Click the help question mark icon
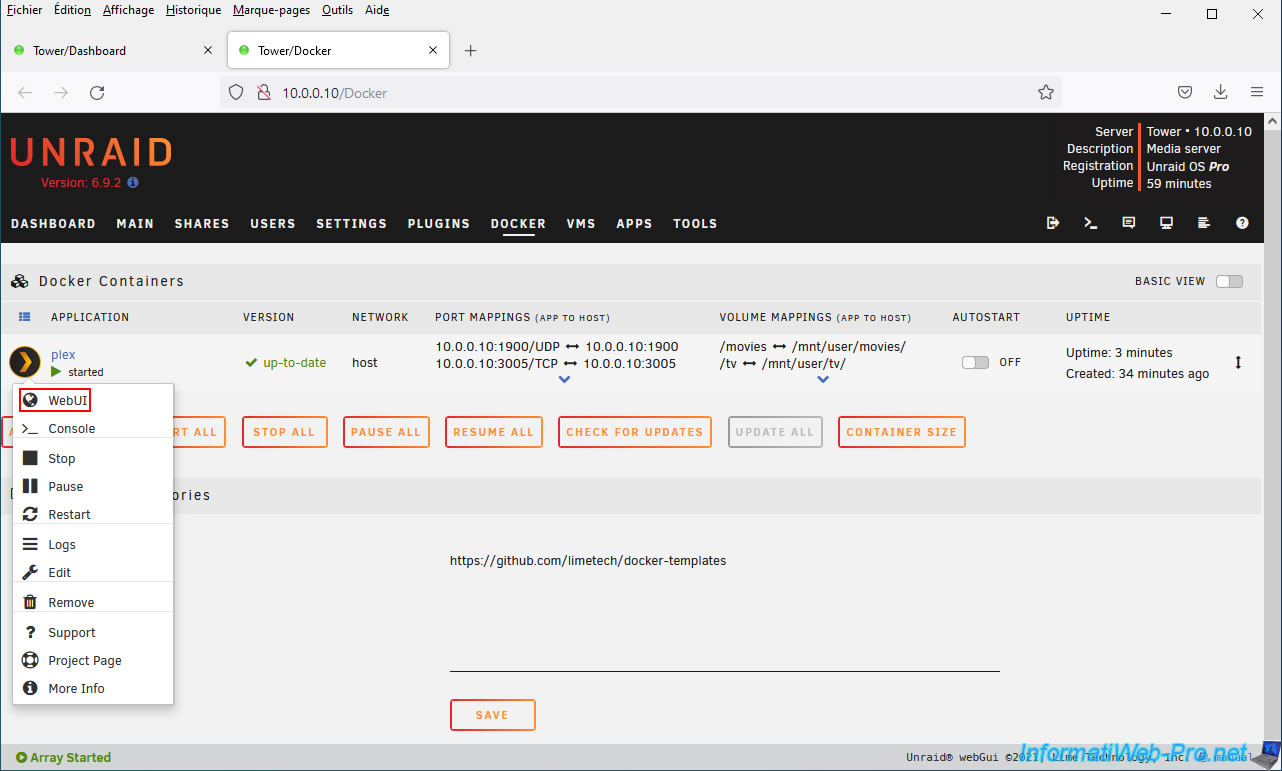Screen dimensions: 1282x771 click(x=1242, y=223)
